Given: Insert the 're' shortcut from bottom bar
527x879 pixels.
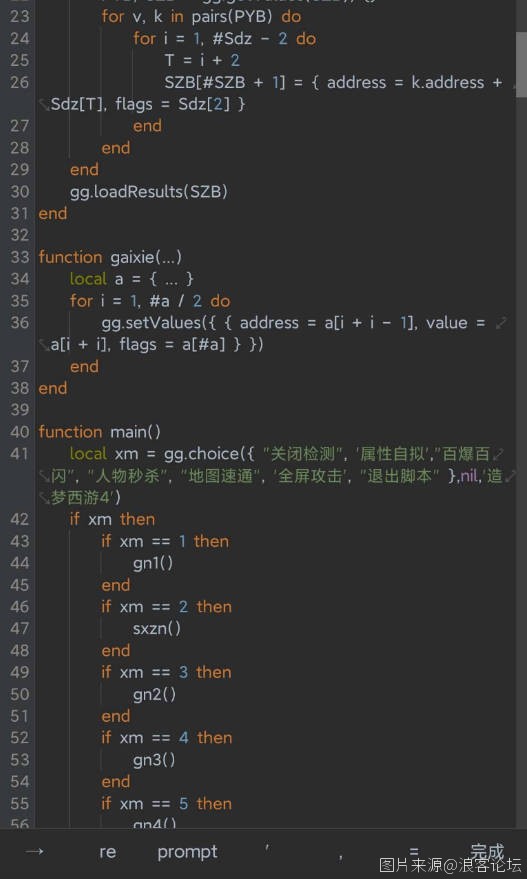Looking at the screenshot, I should point(108,852).
